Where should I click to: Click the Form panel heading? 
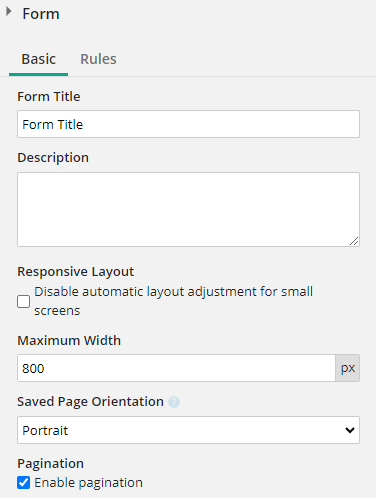click(41, 14)
